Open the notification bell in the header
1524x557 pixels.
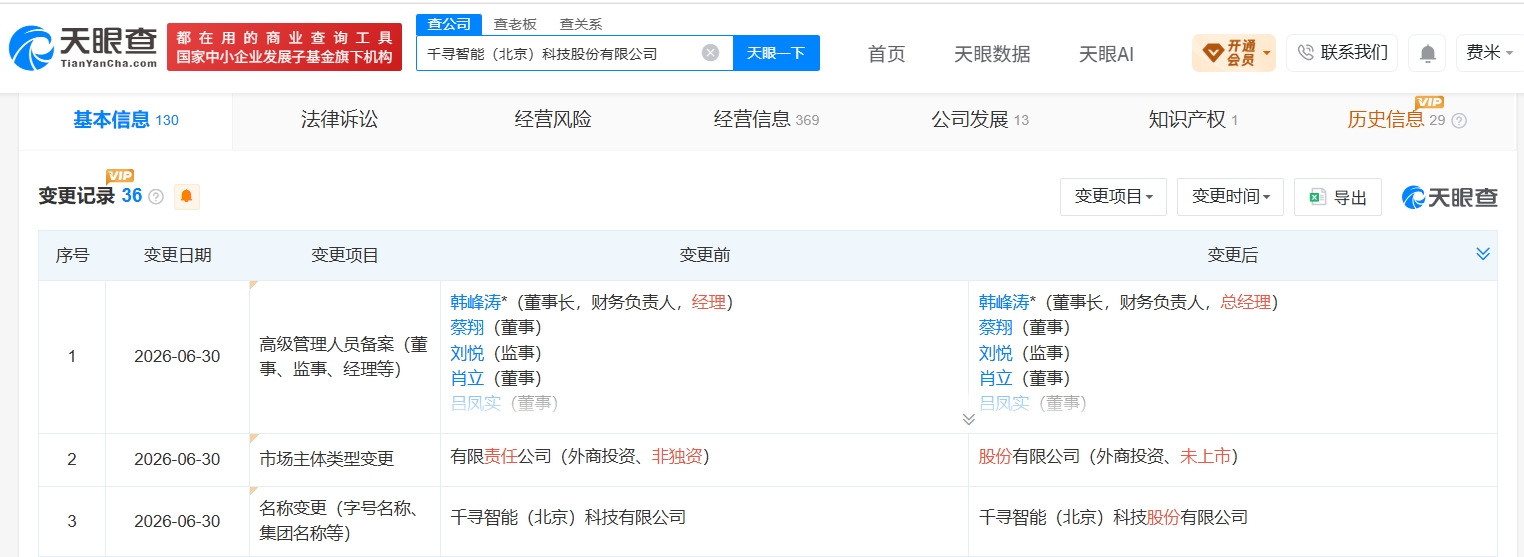coord(1428,53)
